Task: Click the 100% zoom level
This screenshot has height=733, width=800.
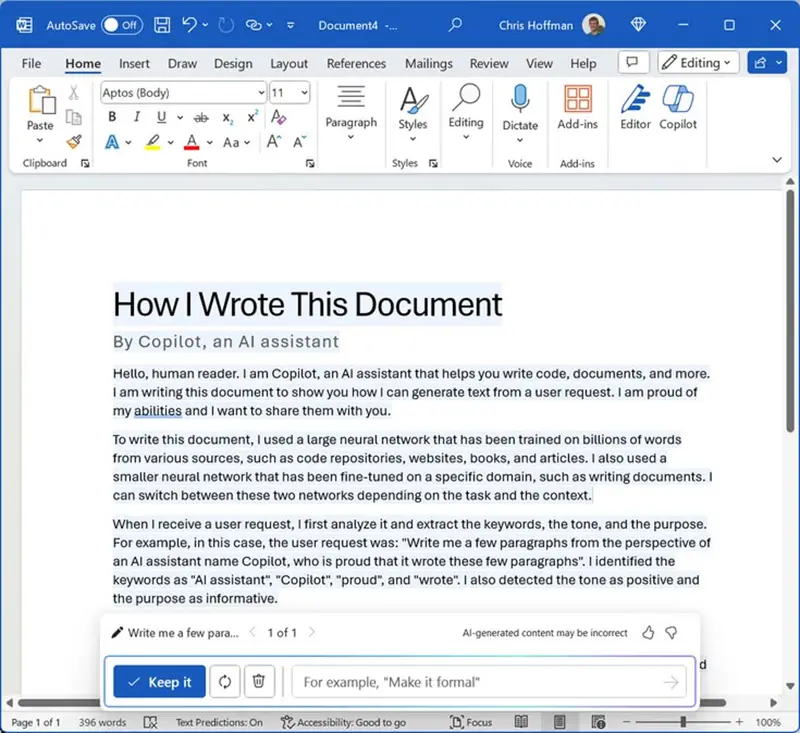Action: click(768, 722)
